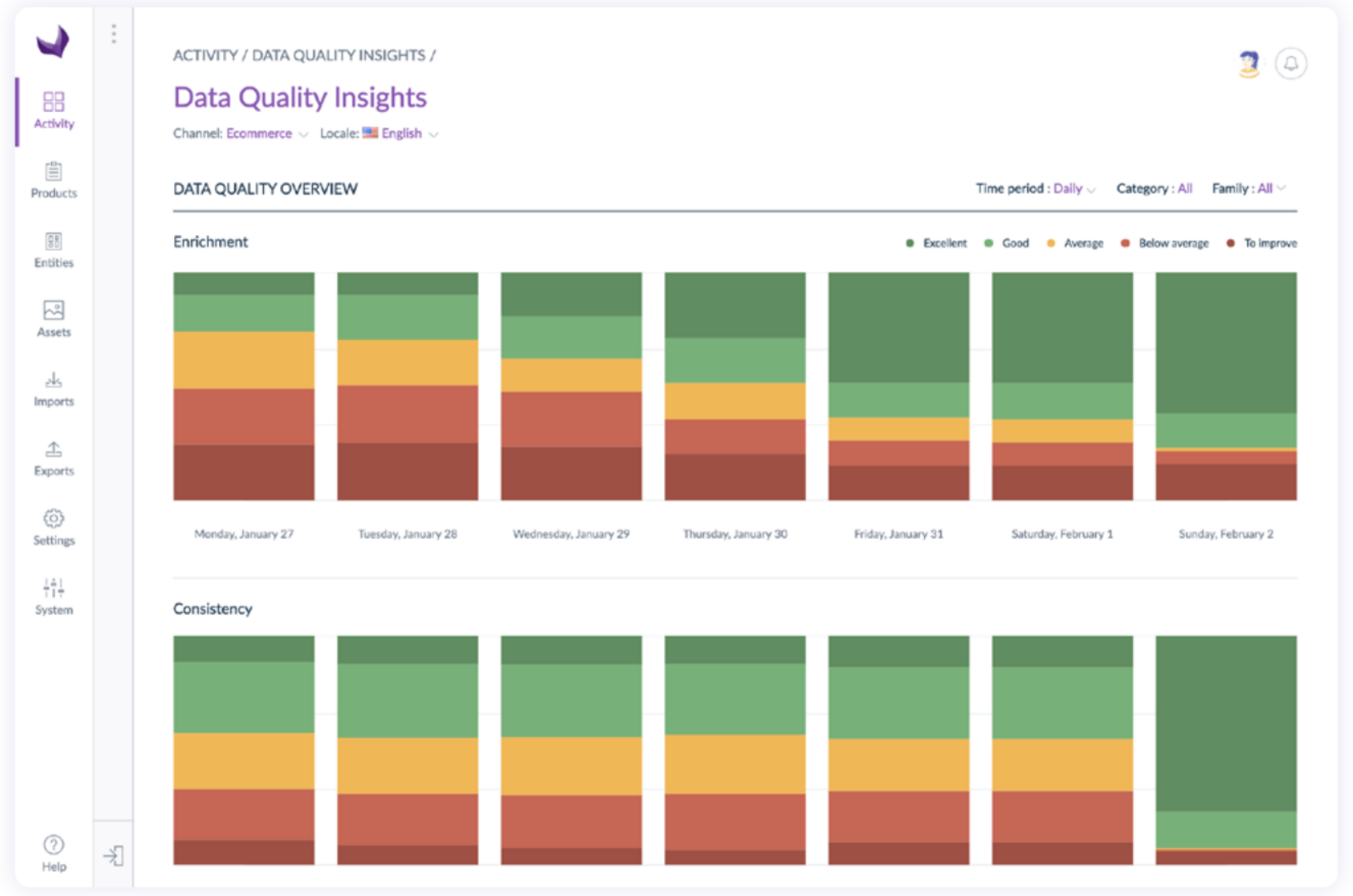Expand the Channel Ecommerce dropdown
The height and width of the screenshot is (896, 1353).
coord(266,134)
